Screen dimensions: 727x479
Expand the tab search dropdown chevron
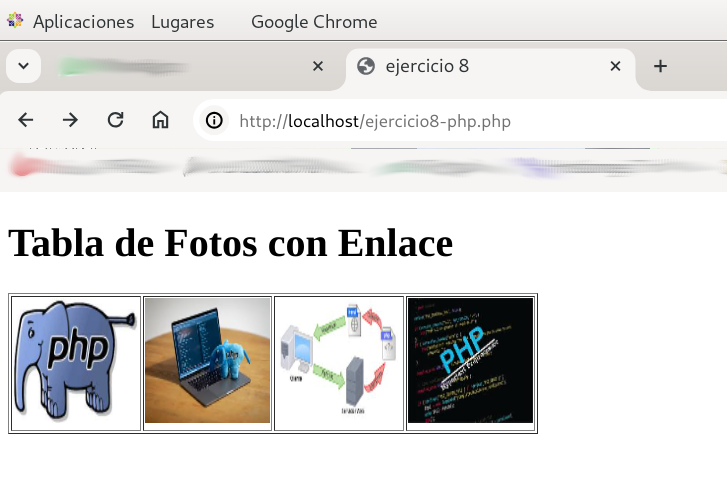click(x=24, y=66)
